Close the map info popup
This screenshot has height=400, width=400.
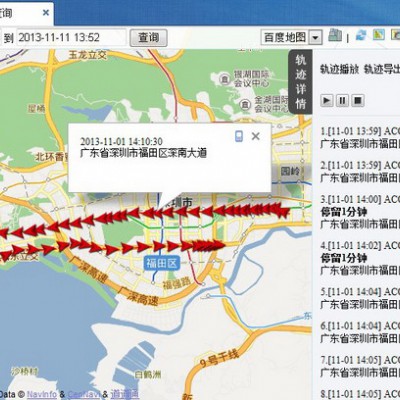(256, 136)
